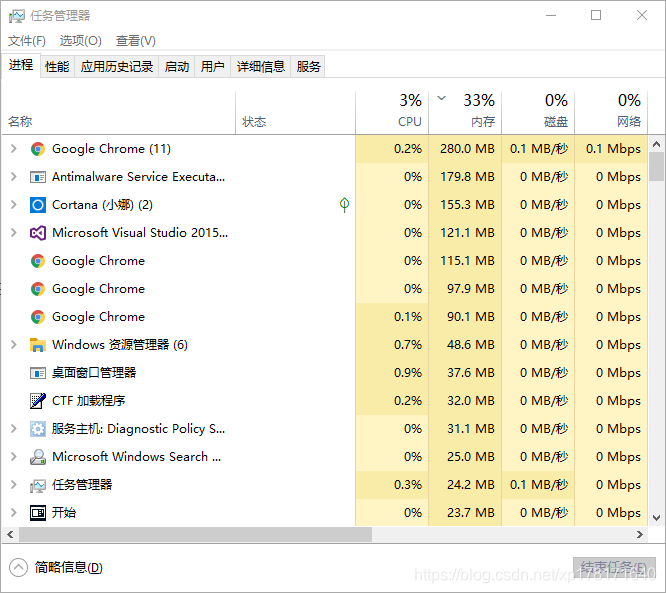Click the 简略信息 up-arrow circle icon

pyautogui.click(x=18, y=568)
